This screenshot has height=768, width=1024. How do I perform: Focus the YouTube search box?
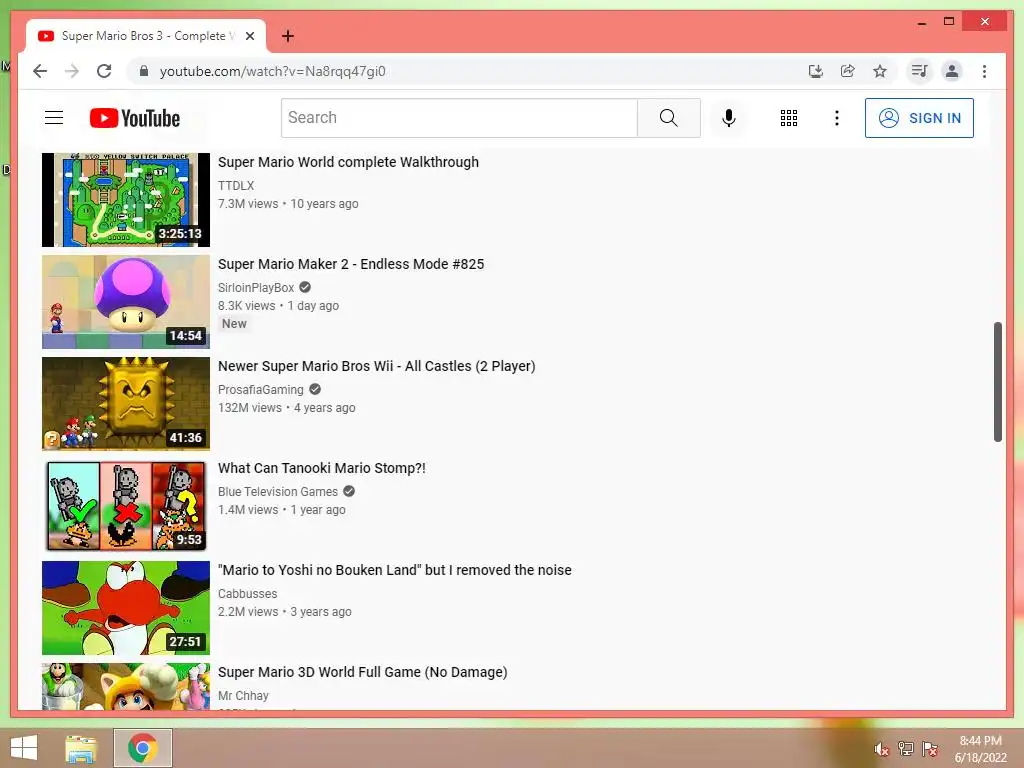(459, 118)
